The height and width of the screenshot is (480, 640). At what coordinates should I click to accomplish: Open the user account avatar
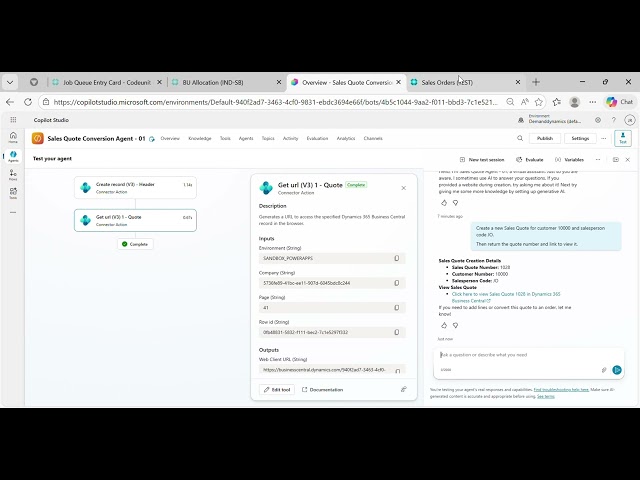coord(630,120)
